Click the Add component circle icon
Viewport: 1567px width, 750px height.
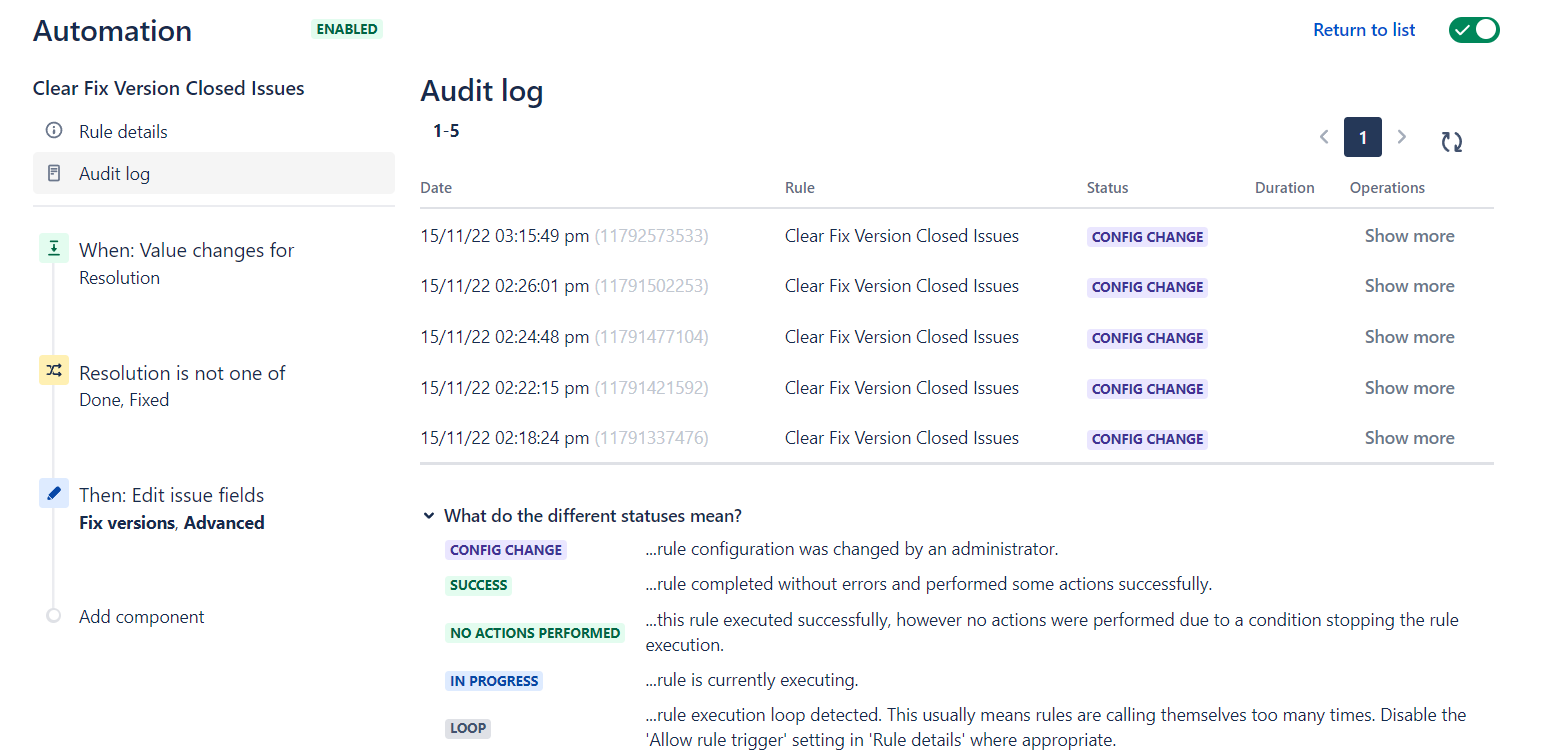(x=53, y=617)
